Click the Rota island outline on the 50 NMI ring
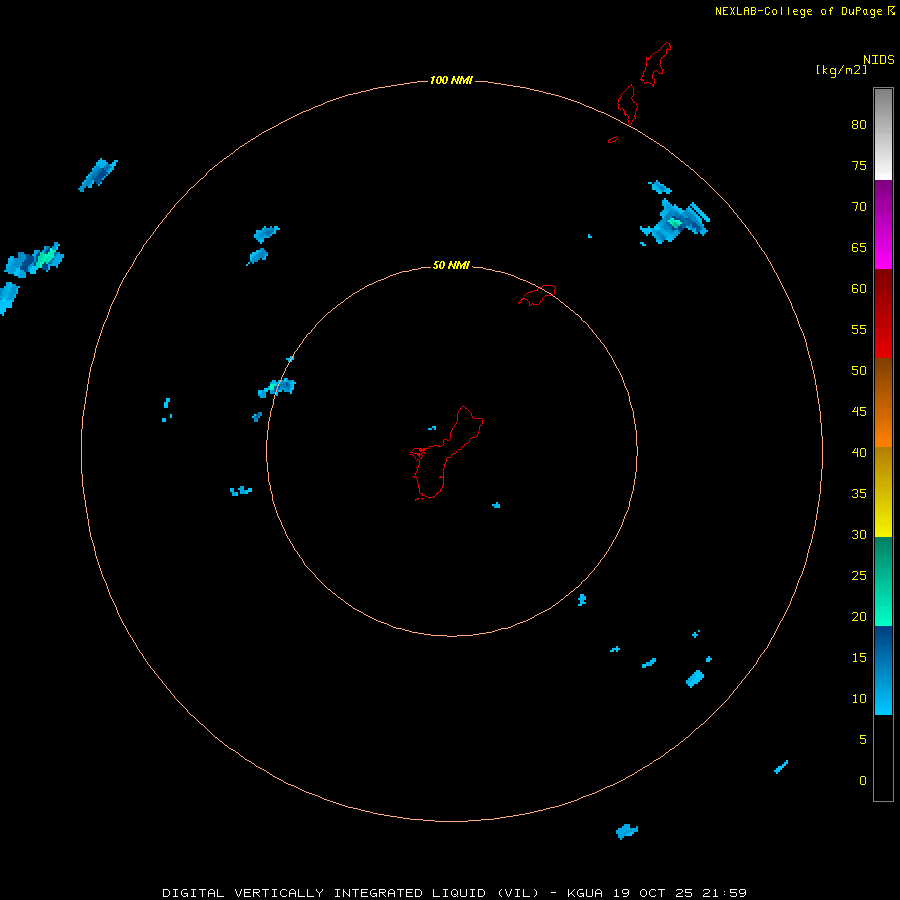This screenshot has width=900, height=900. (537, 295)
